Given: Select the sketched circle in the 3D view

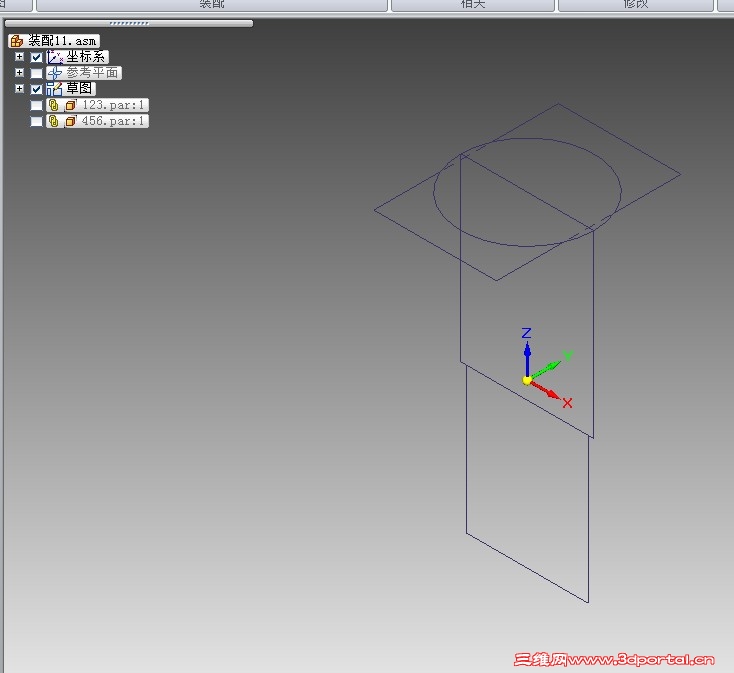Looking at the screenshot, I should tap(528, 138).
